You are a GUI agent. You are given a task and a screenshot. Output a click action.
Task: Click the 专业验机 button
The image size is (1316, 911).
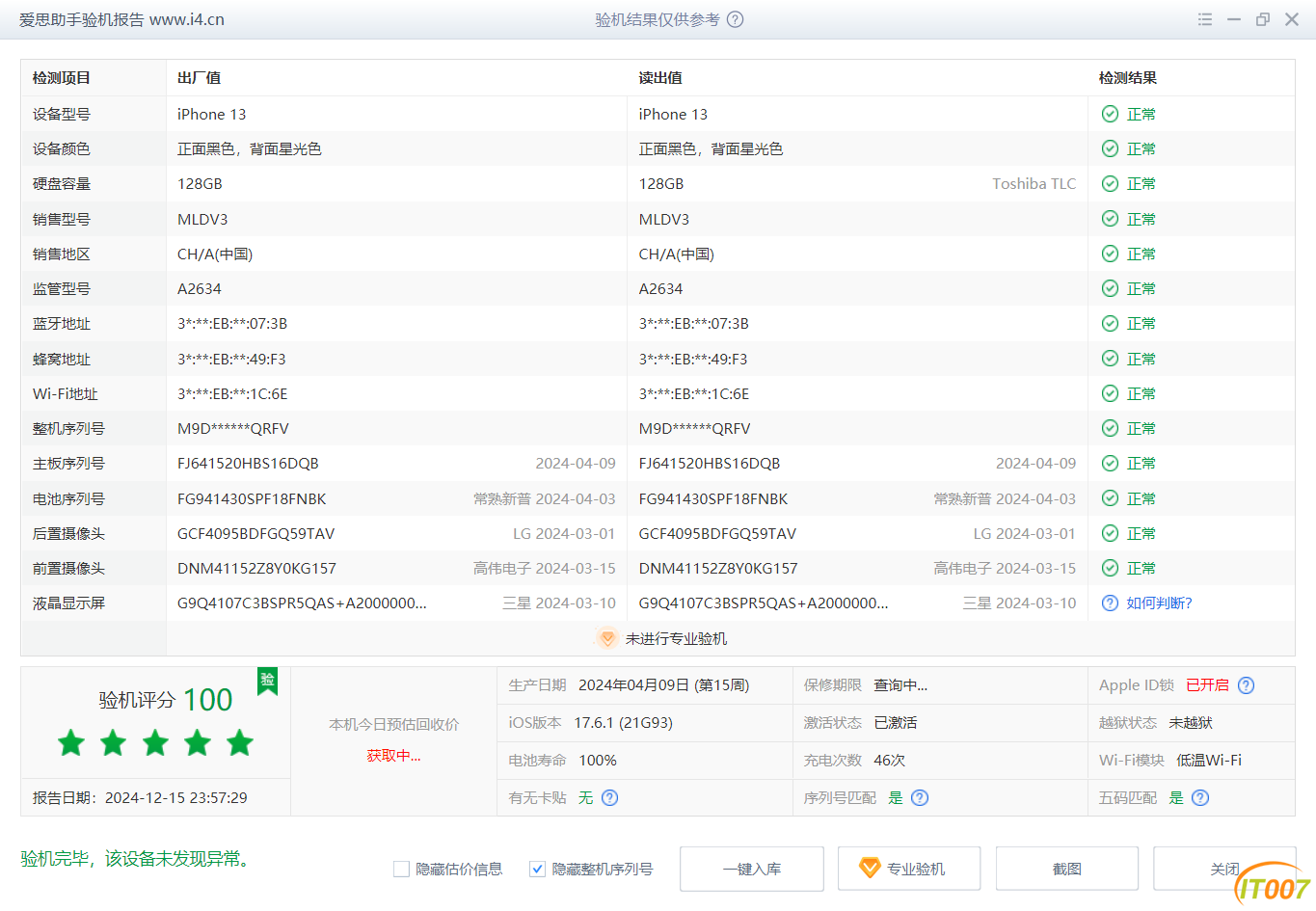[x=909, y=869]
